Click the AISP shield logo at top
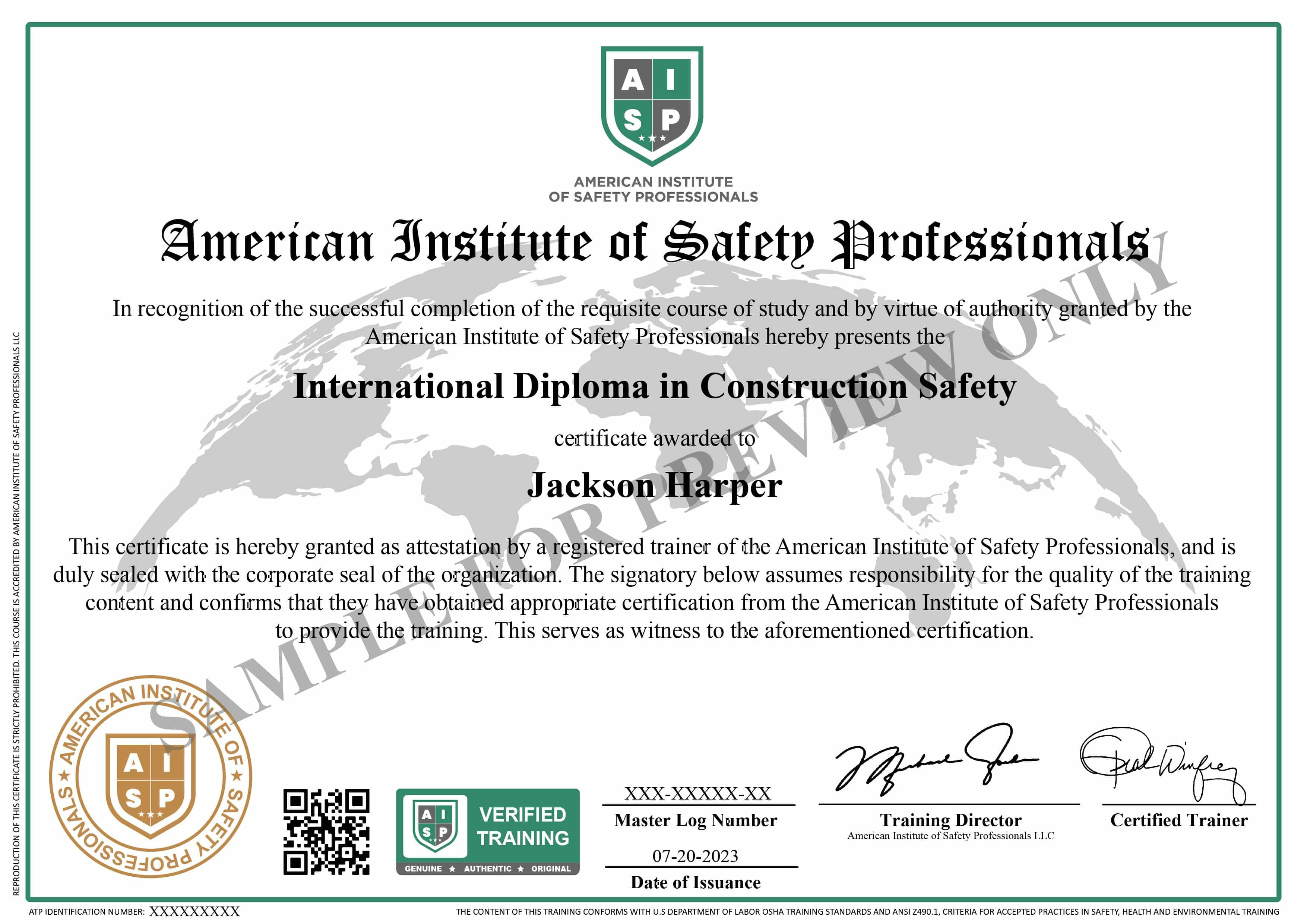Screen dimensions: 1307x924 point(652,105)
